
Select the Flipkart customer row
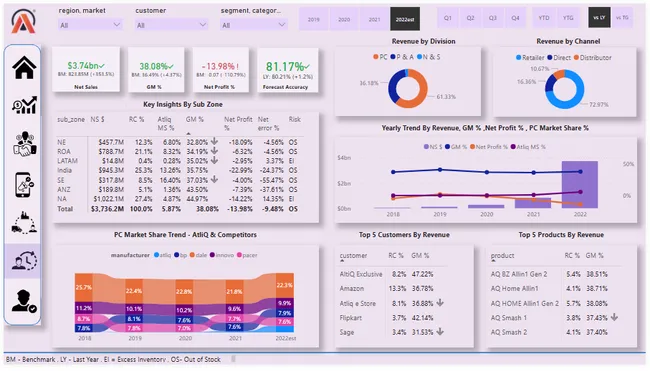(392, 318)
